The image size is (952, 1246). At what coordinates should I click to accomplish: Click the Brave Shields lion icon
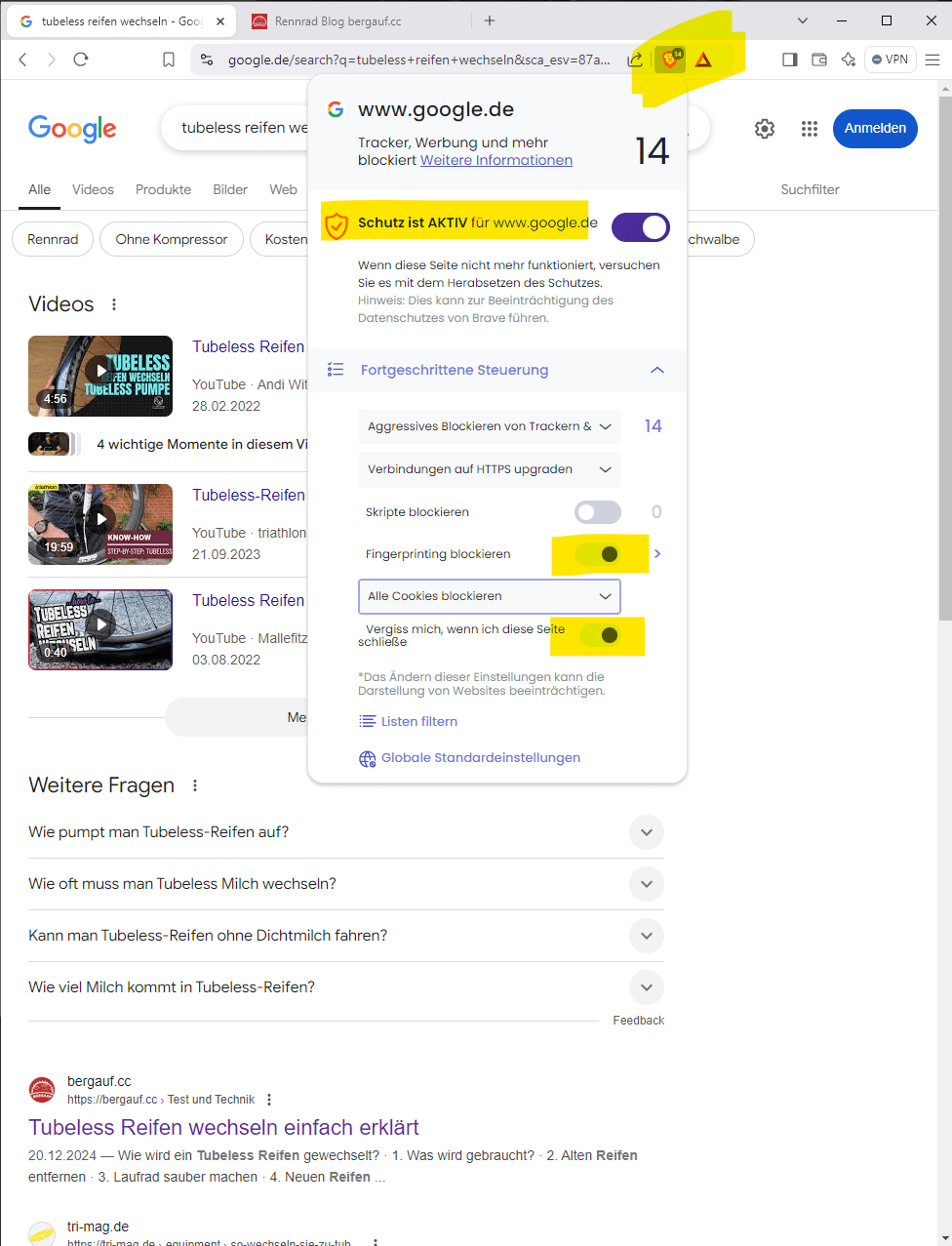click(670, 60)
